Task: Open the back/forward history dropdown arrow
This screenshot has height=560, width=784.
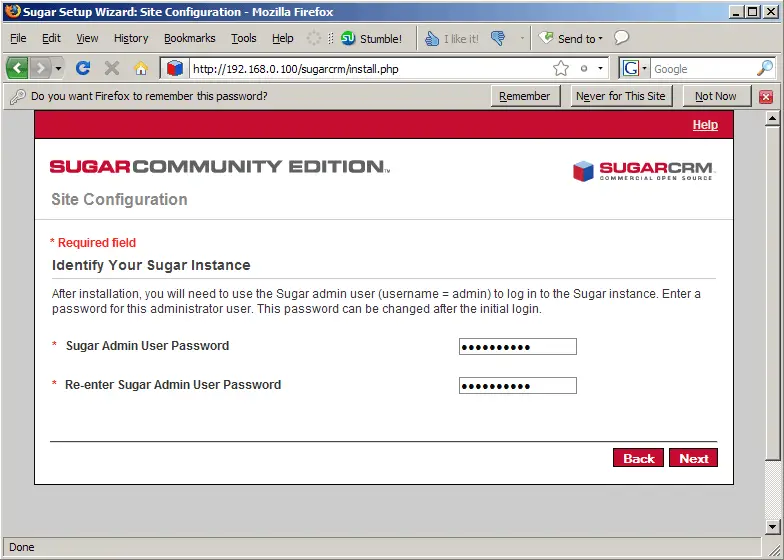Action: [x=58, y=68]
